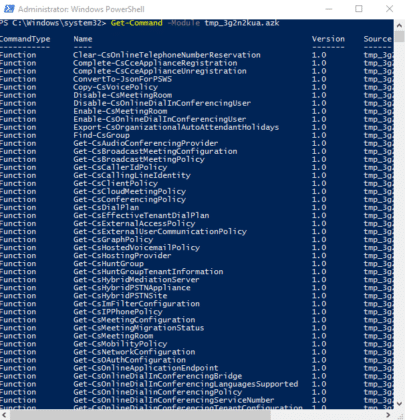Click Get-CsEffectiveTenantDialPlan entry
Viewport: 405px width, 420px height.
[x=141, y=215]
